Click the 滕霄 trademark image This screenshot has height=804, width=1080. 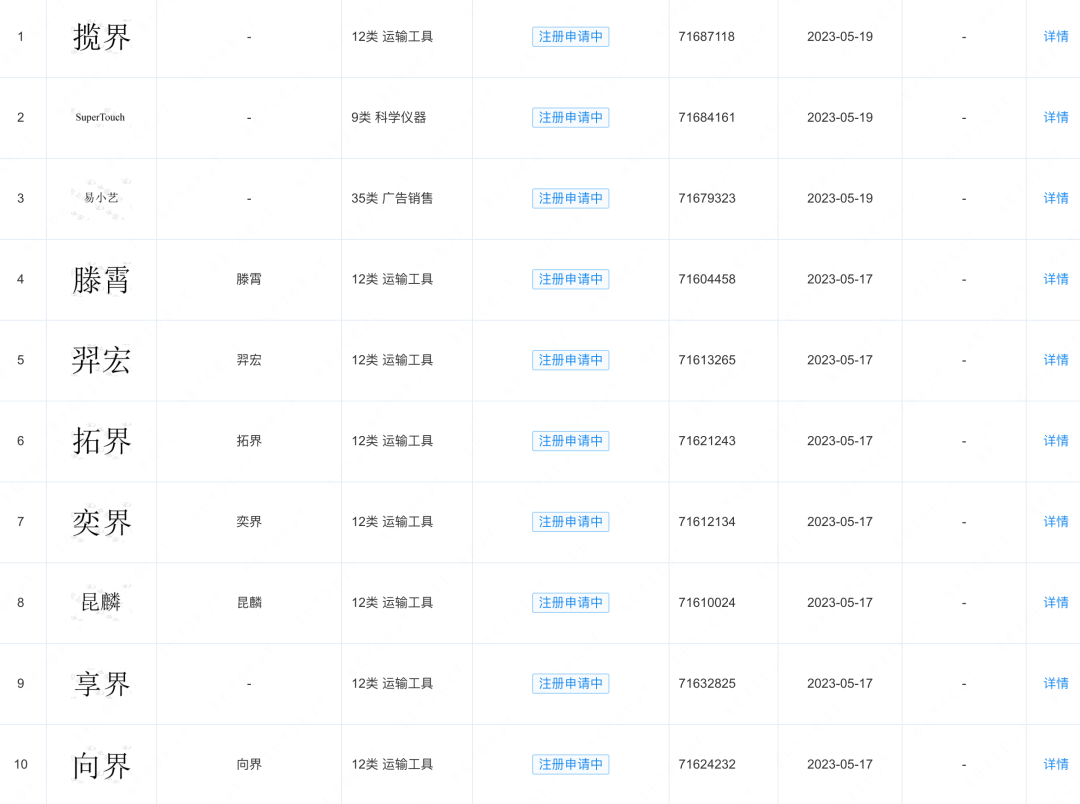click(x=101, y=279)
